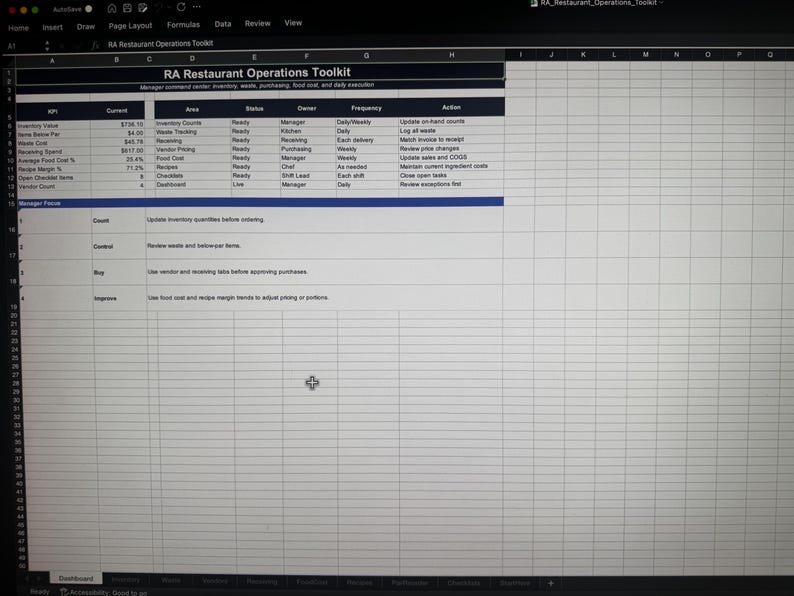Select the Vendor Count cell
Viewport: 794px width, 596px height.
54,186
